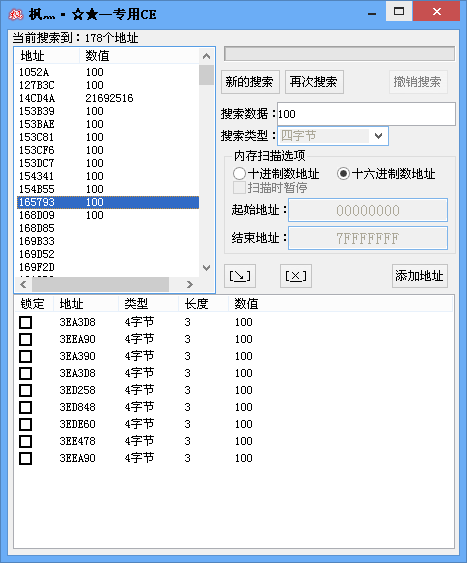Toggle lock checkbox for 3EA390 row
Image resolution: width=467 pixels, height=563 pixels.
pos(25,356)
